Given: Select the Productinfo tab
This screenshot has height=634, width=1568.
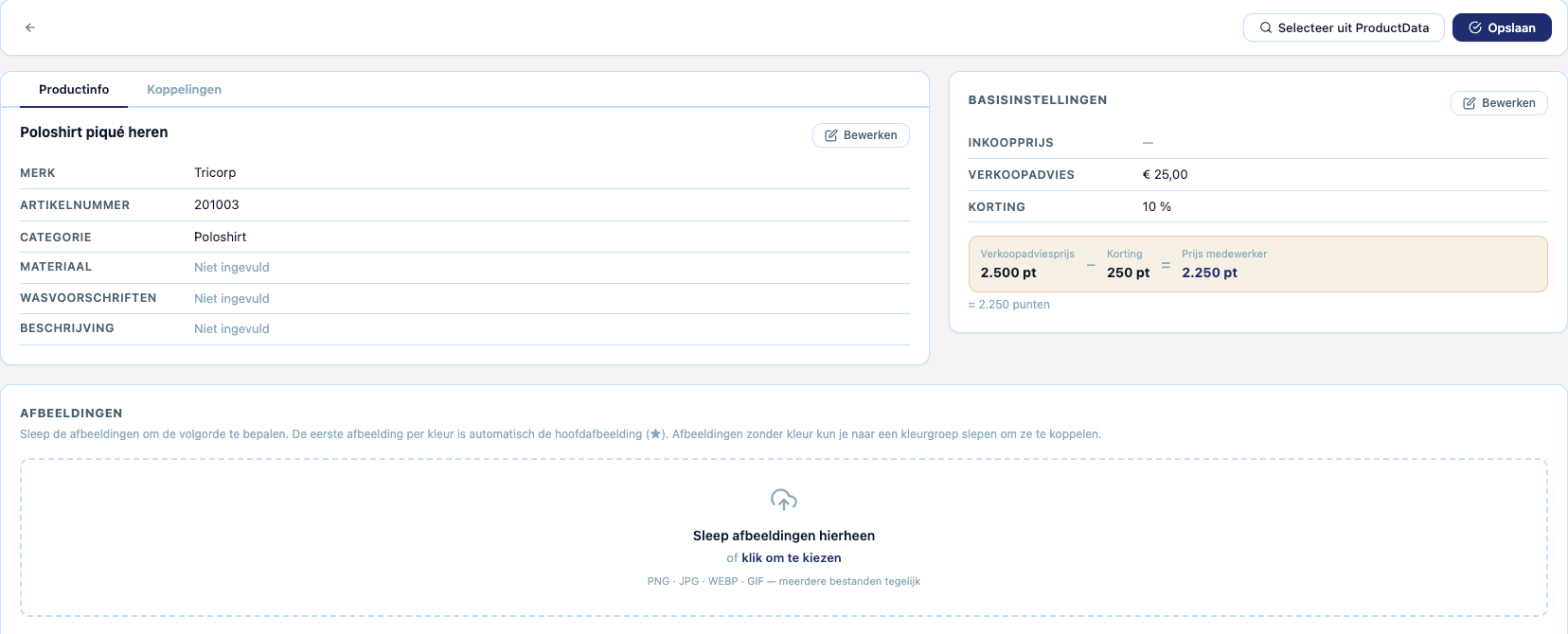Looking at the screenshot, I should tap(74, 89).
